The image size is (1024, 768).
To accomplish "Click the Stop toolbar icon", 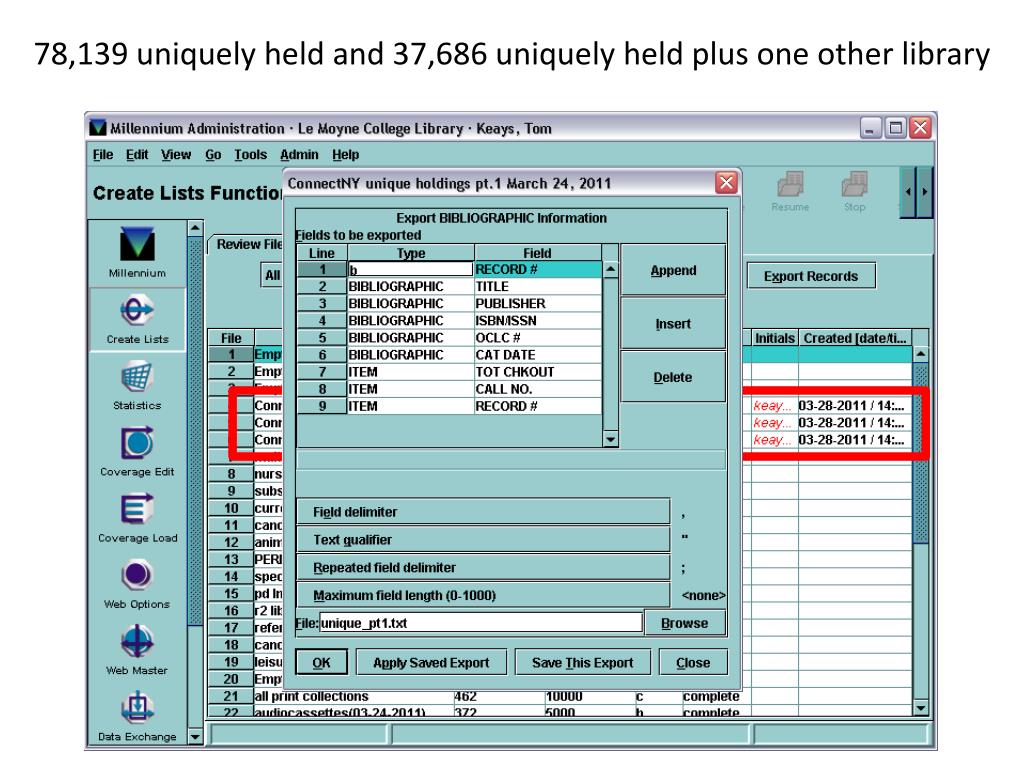I will click(x=854, y=193).
